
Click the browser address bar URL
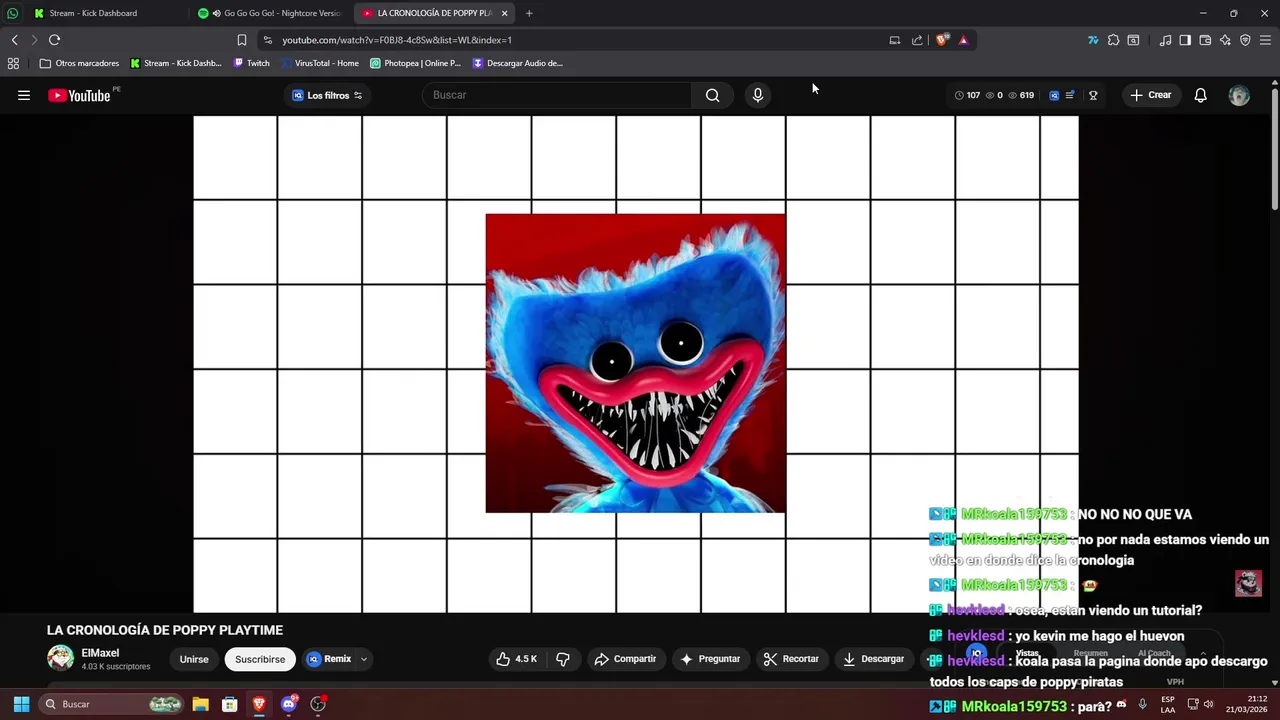point(397,40)
